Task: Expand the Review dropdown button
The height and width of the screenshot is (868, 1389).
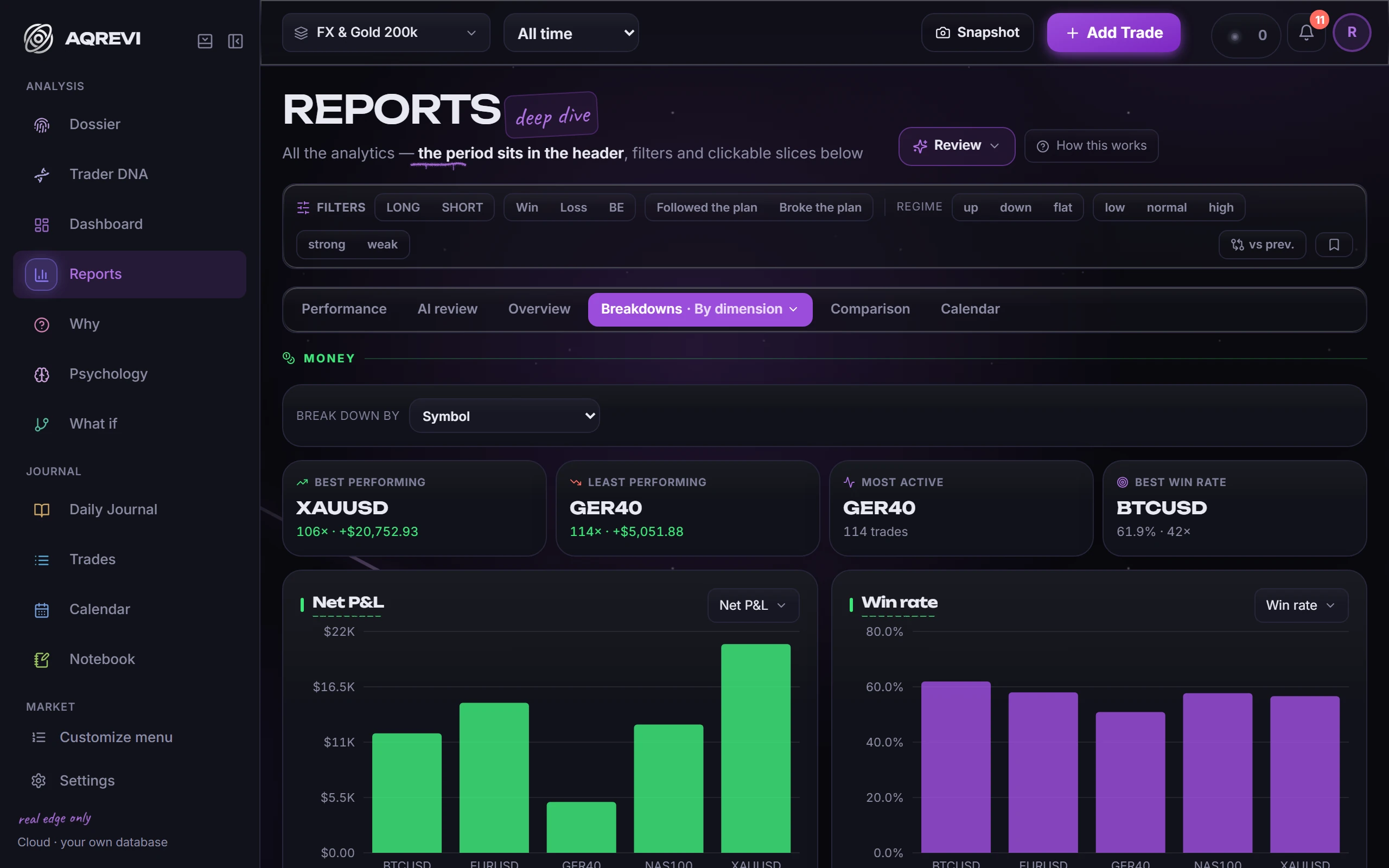Action: 957,146
